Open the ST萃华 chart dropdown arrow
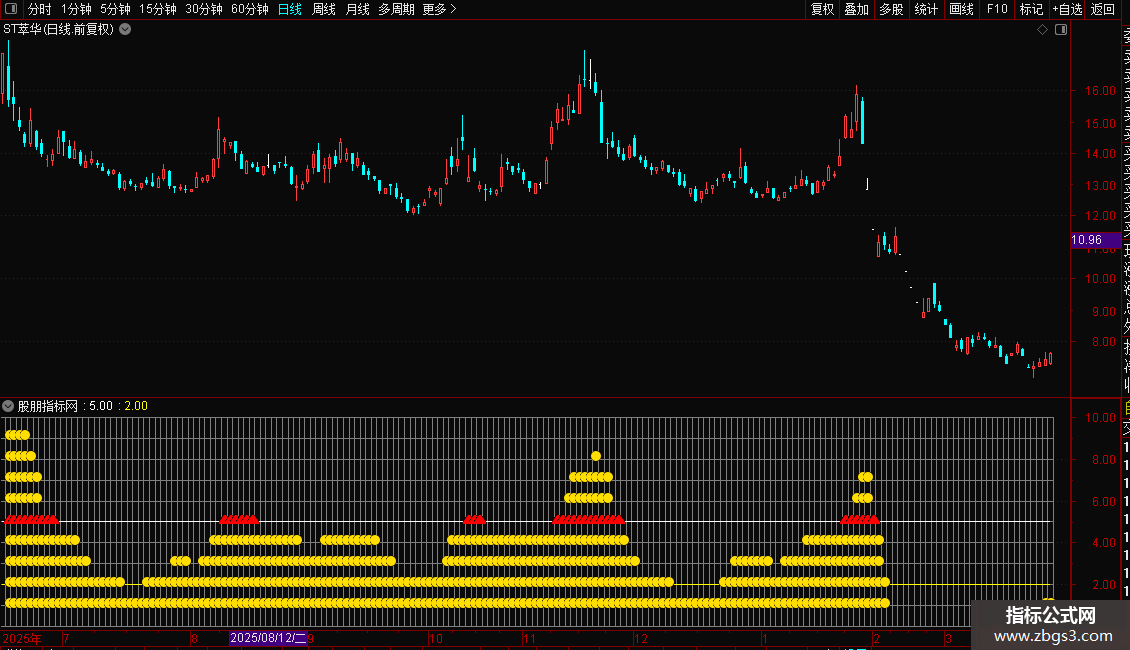 coord(125,30)
